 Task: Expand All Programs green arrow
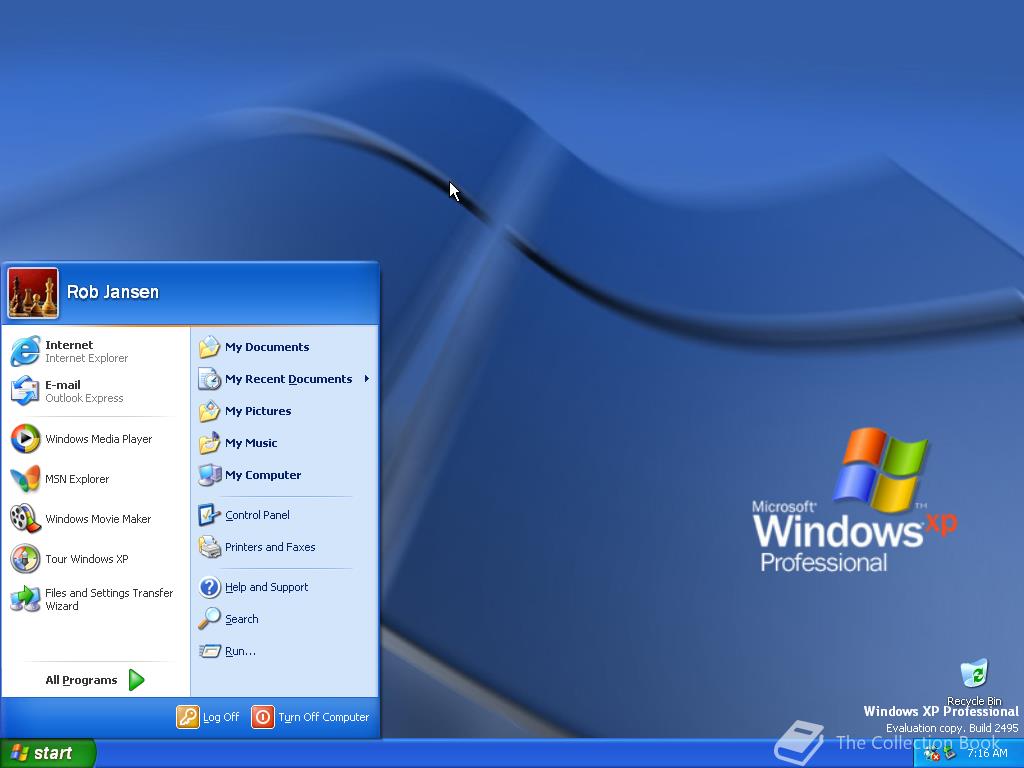click(x=136, y=680)
